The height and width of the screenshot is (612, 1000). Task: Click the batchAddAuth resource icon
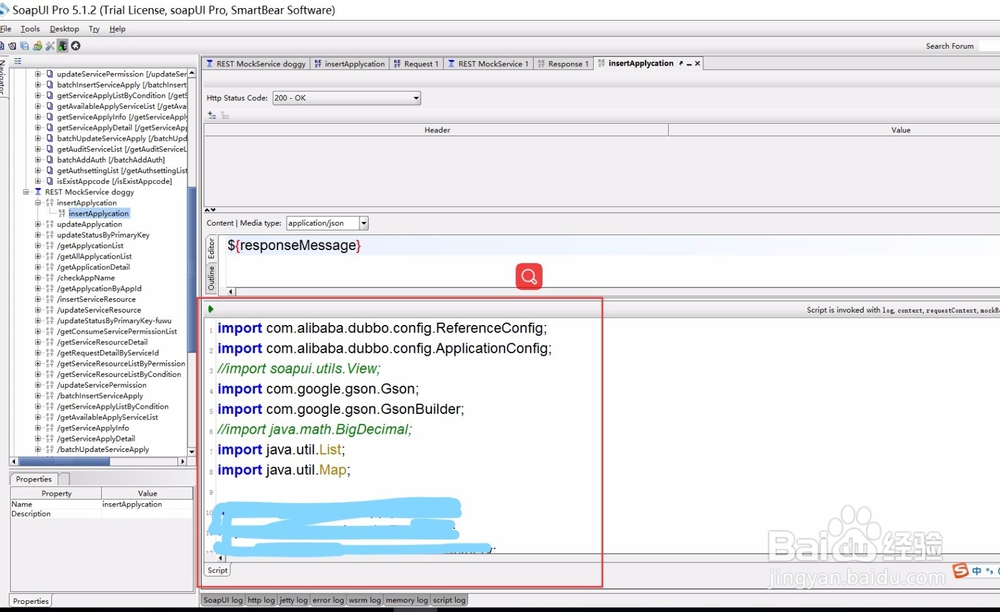click(x=50, y=160)
